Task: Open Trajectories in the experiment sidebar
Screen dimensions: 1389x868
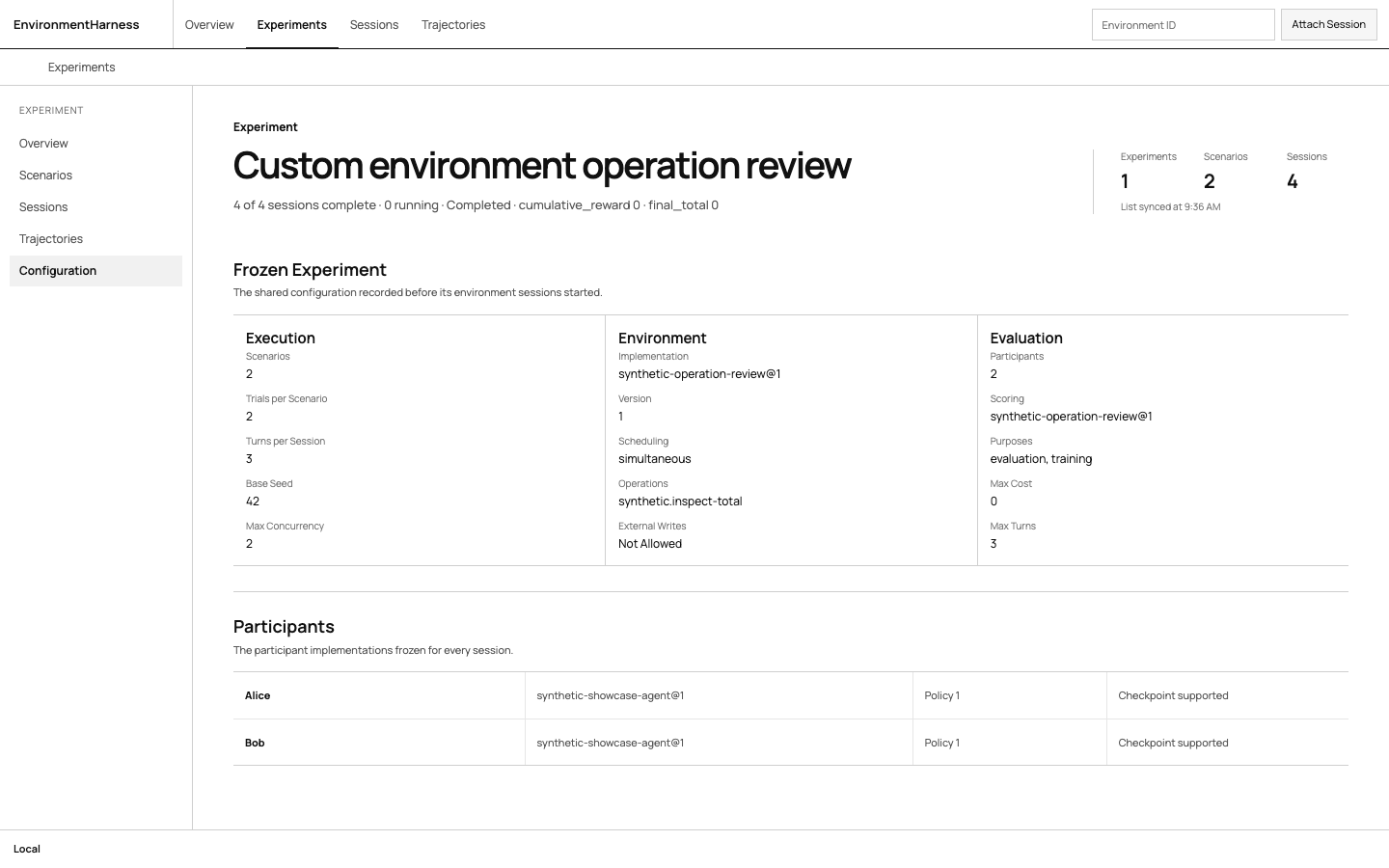Action: [x=95, y=239]
